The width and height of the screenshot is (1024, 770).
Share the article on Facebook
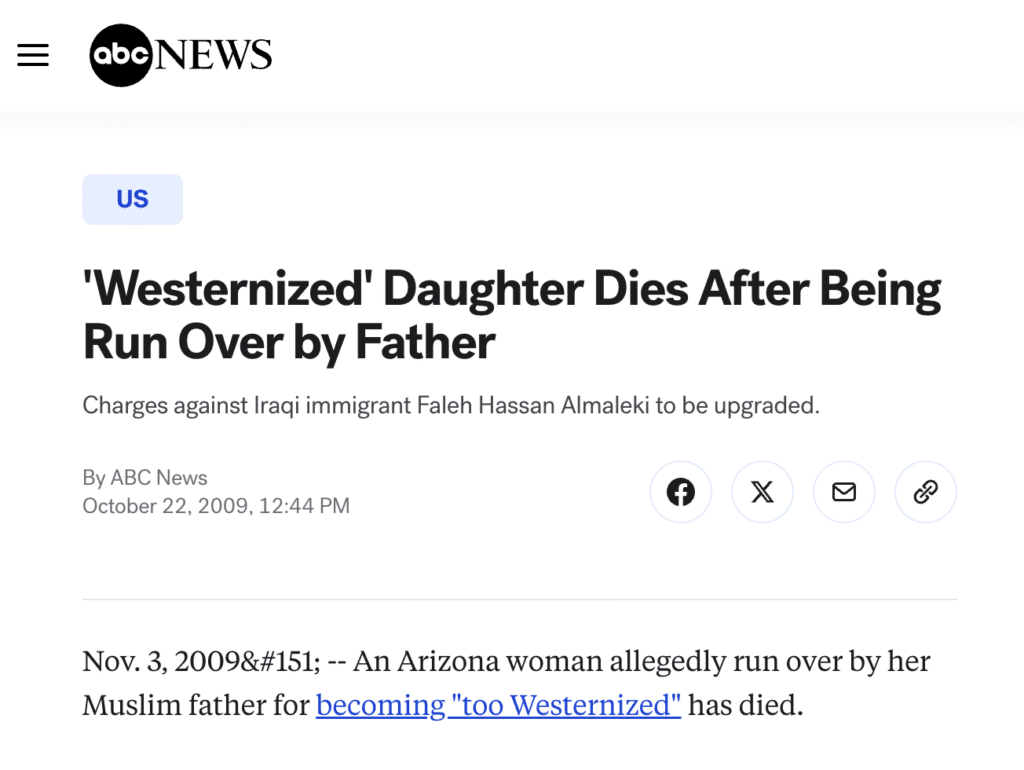point(681,492)
